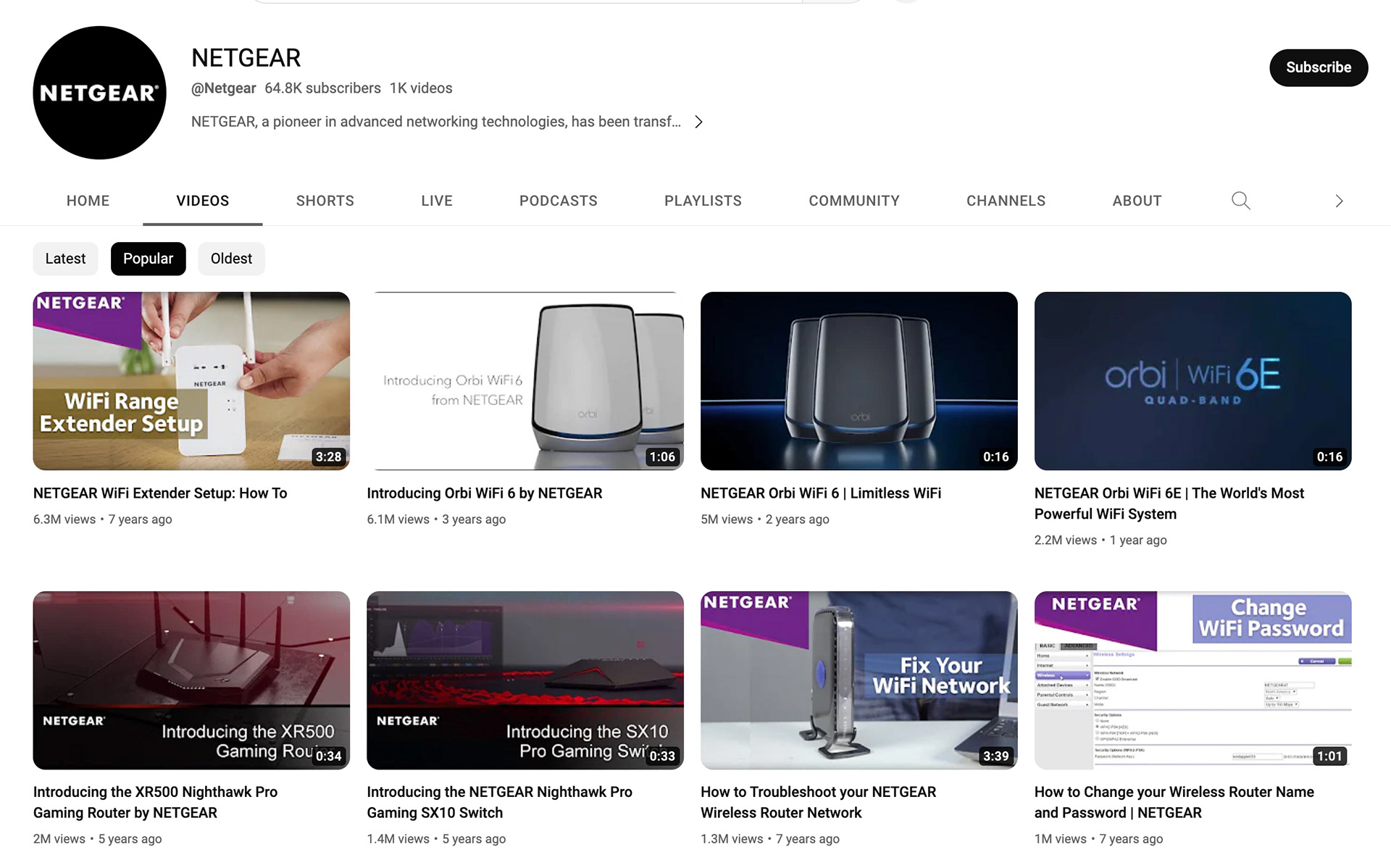
Task: Click the 6.3M views 7 years ago line
Action: [x=102, y=519]
